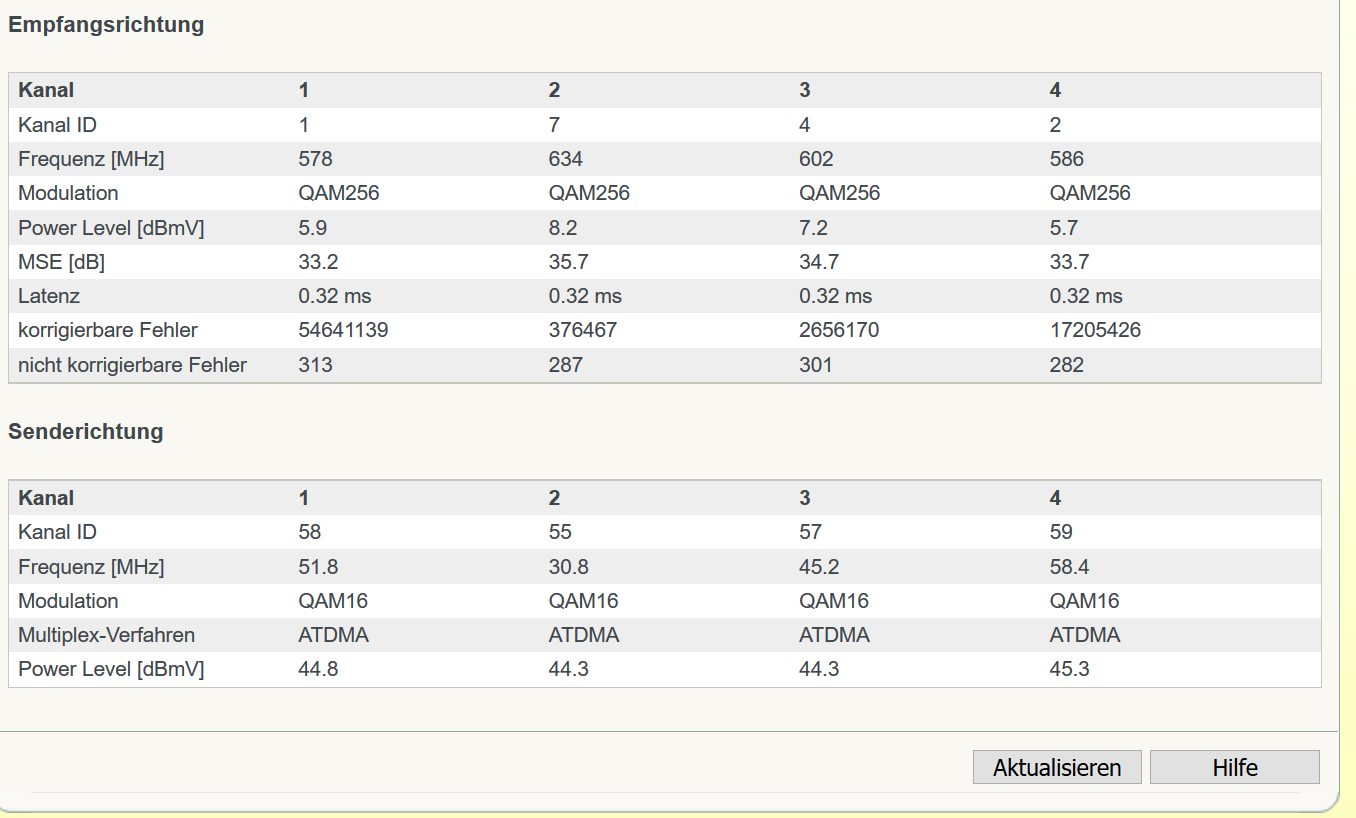Click the 'korrigierbare Fehler' row label
The width and height of the screenshot is (1356, 818).
(108, 330)
